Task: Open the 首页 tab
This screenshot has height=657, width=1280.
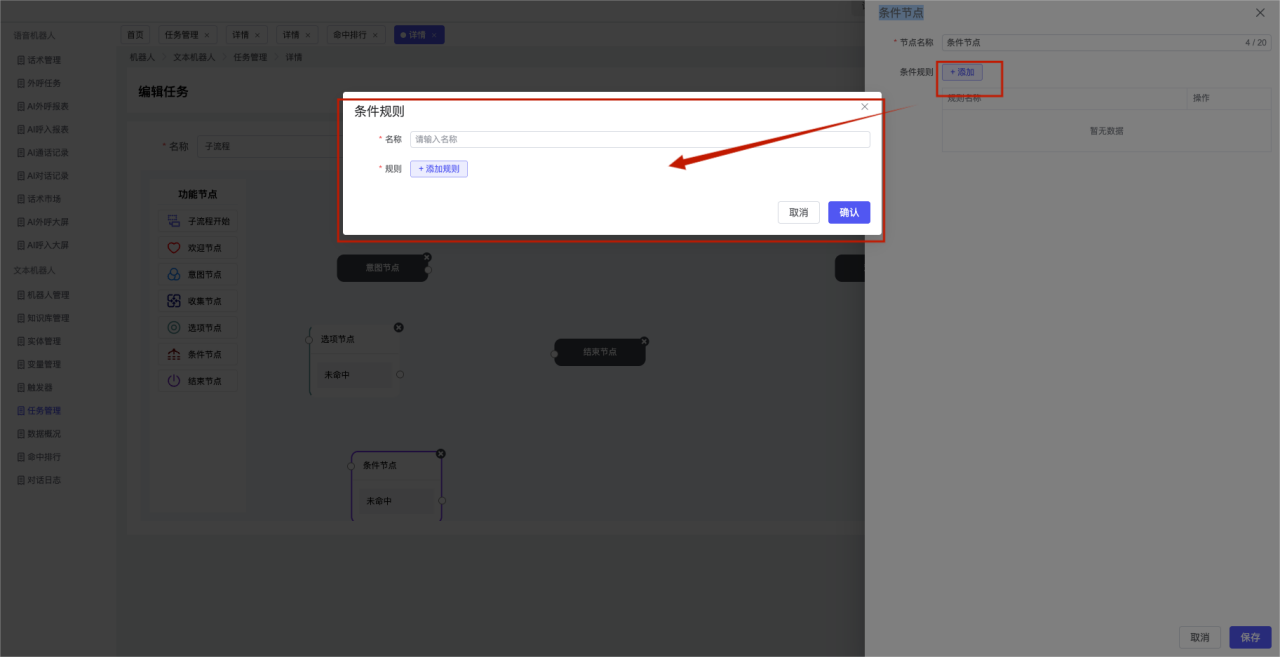Action: (x=135, y=35)
